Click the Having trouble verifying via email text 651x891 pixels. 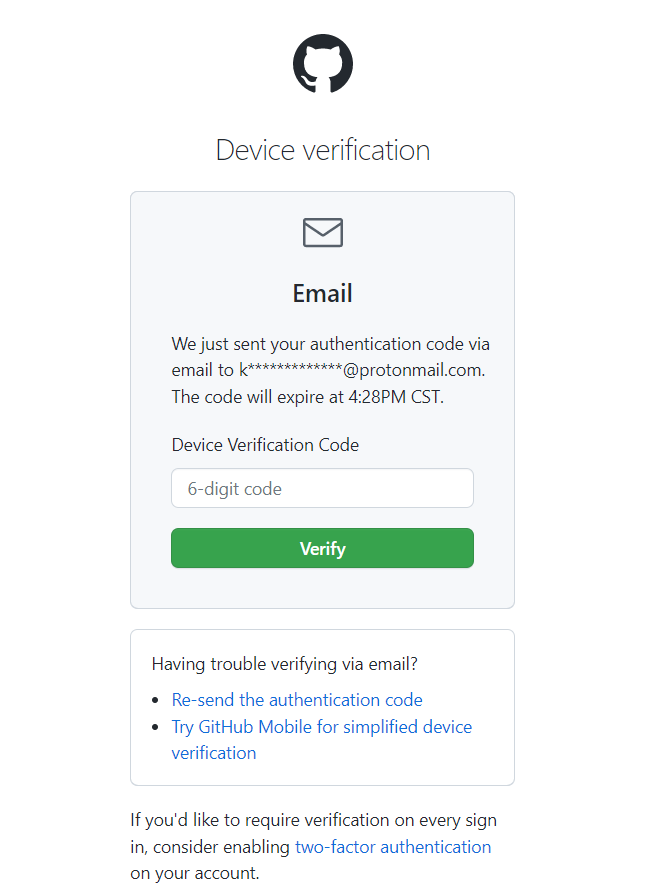click(285, 664)
